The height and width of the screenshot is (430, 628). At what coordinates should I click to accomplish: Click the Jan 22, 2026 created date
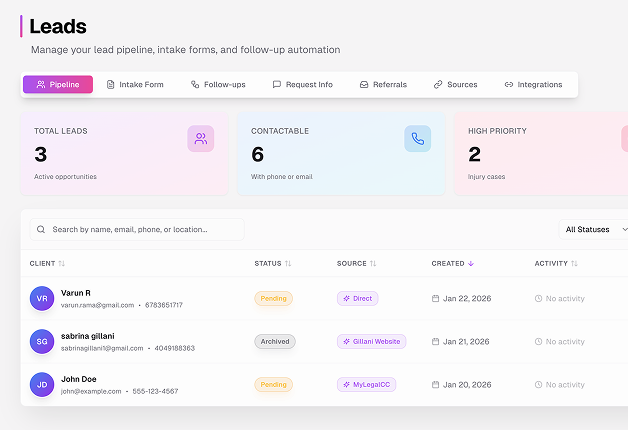pyautogui.click(x=467, y=298)
